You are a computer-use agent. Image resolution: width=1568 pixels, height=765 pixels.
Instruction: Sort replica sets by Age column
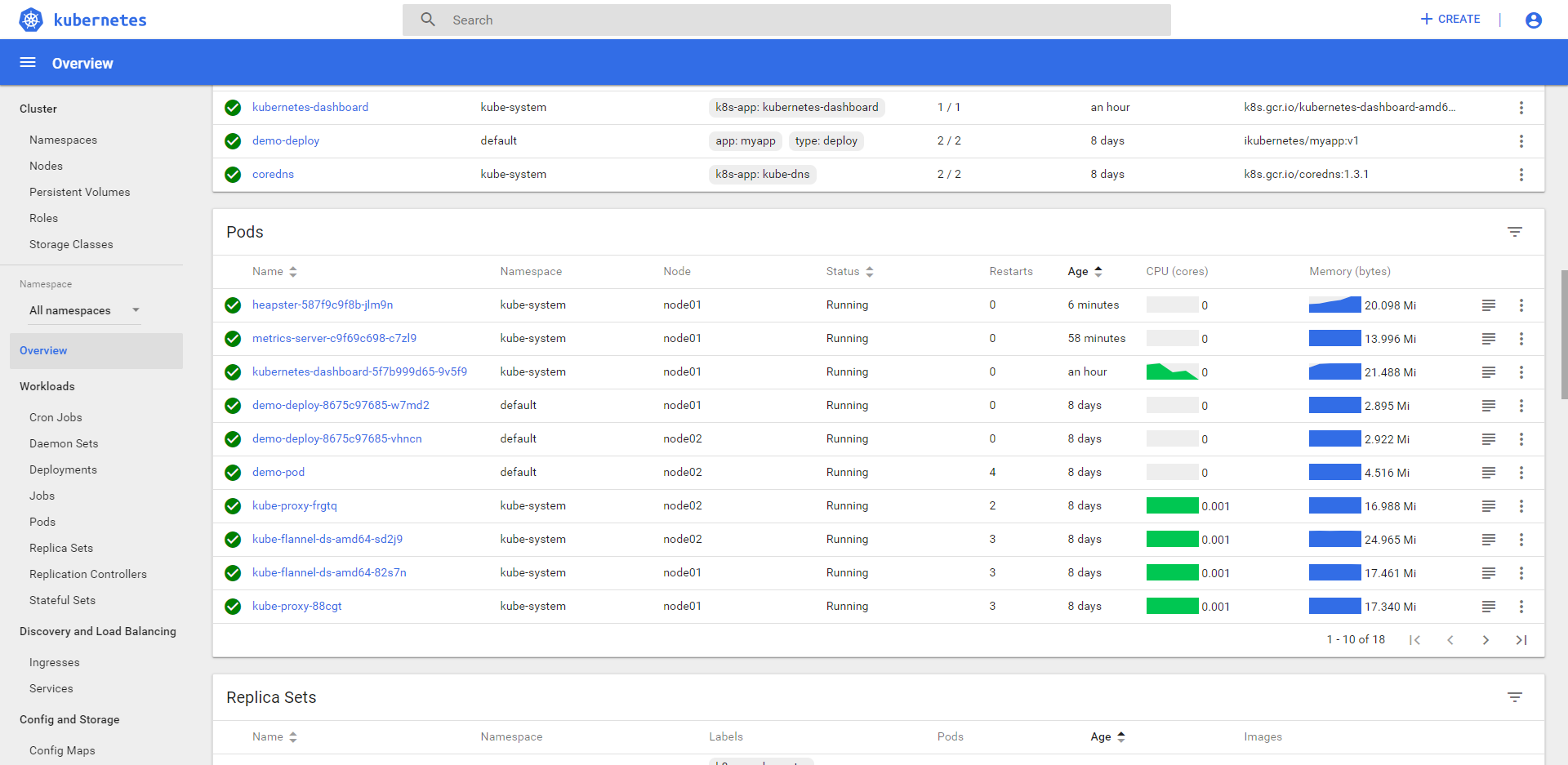point(1107,736)
